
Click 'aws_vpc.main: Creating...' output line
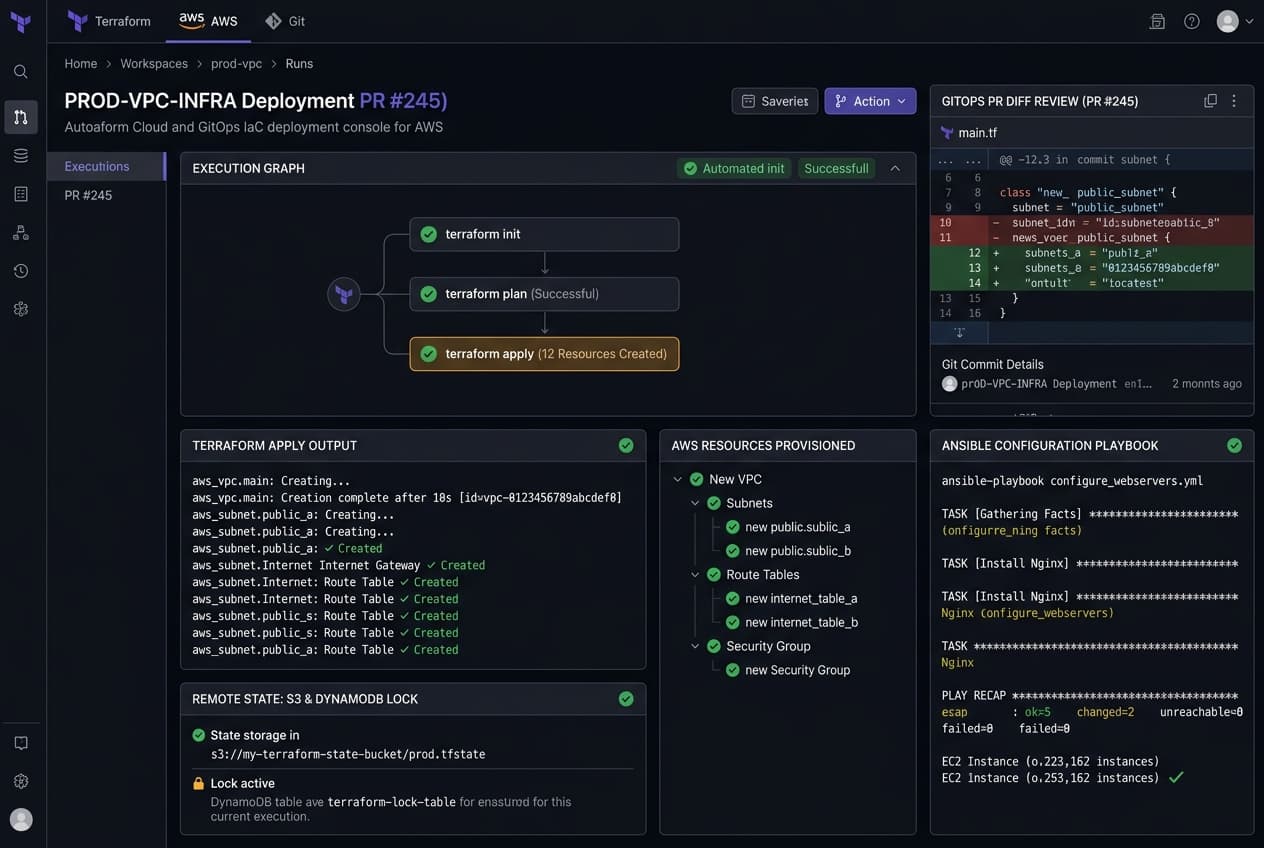tap(271, 481)
